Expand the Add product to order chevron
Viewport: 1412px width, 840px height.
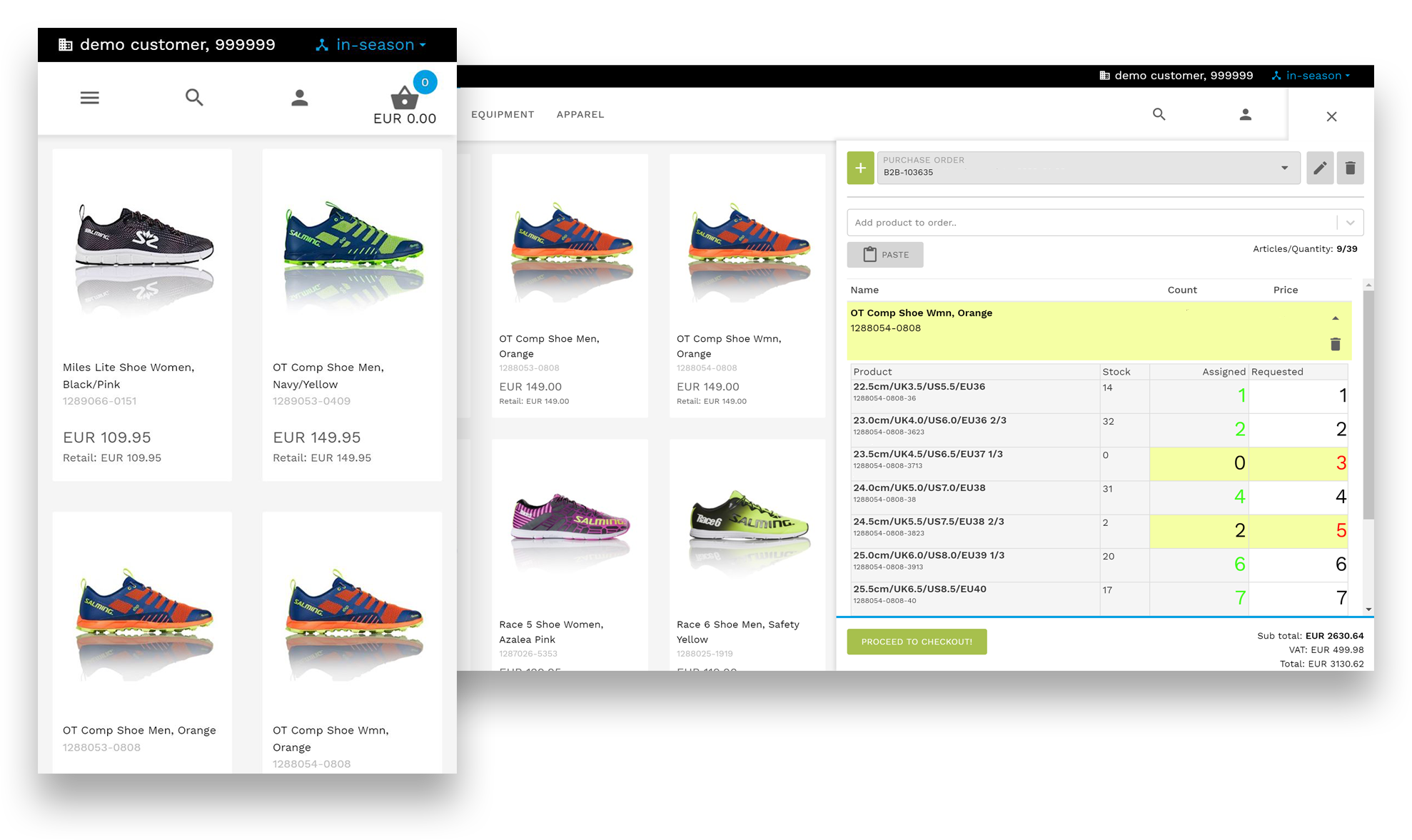click(x=1350, y=223)
